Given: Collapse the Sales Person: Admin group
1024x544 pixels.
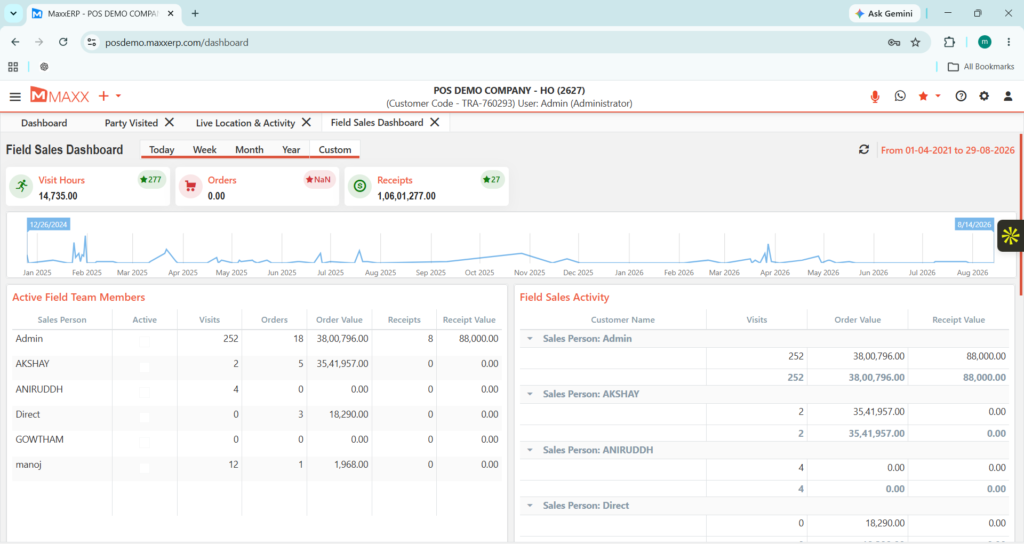Looking at the screenshot, I should 530,339.
